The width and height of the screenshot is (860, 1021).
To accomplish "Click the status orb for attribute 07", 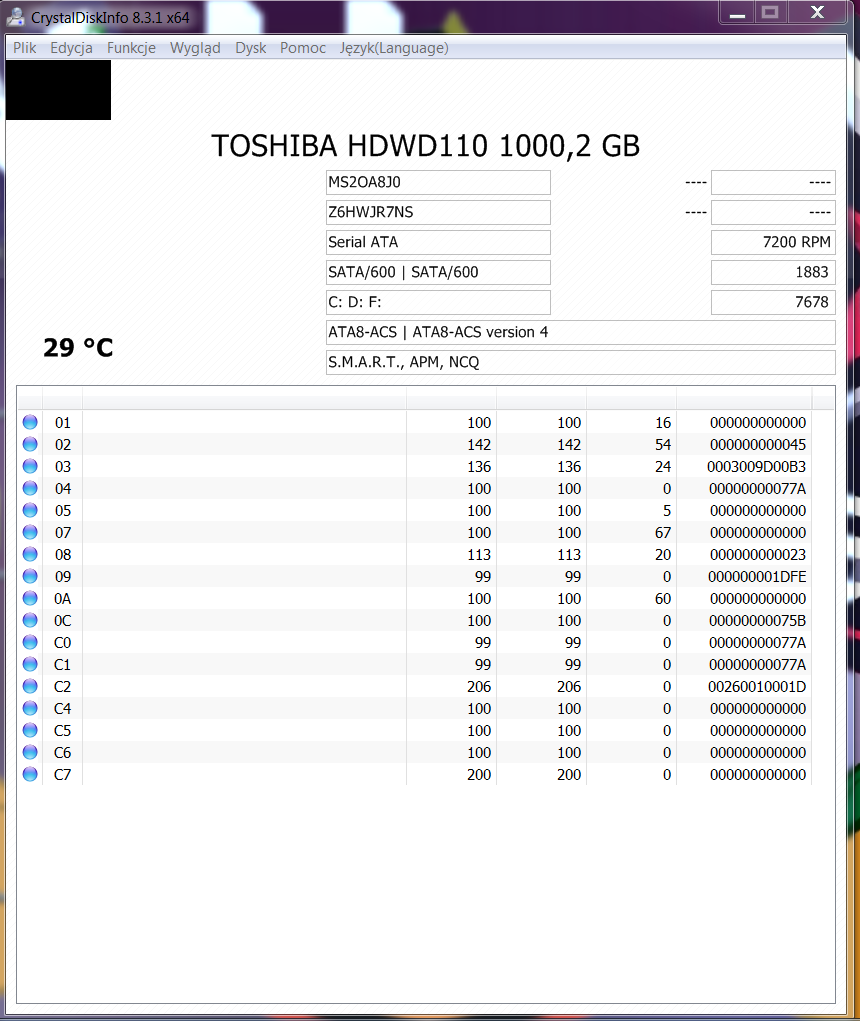I will coord(30,532).
